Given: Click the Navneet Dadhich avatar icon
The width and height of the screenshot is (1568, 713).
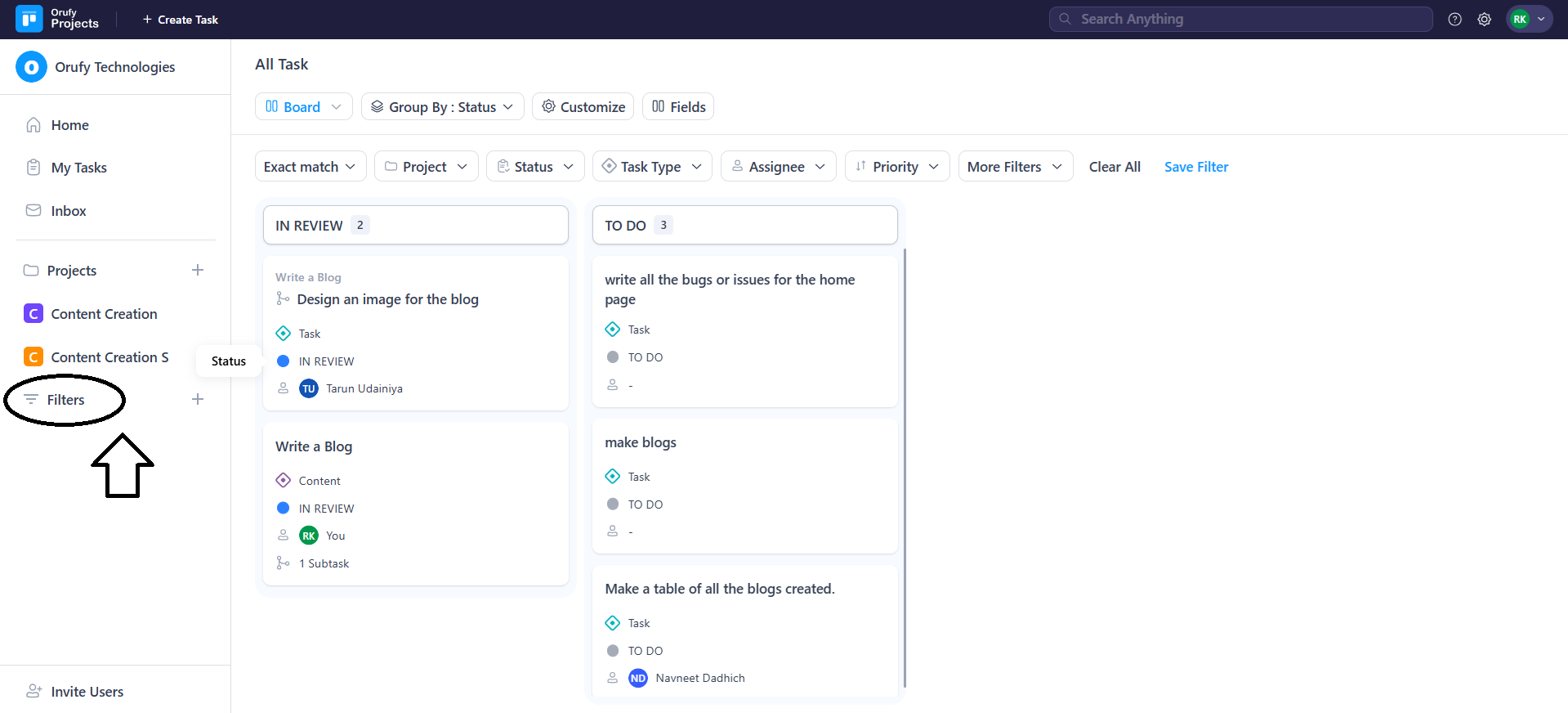Looking at the screenshot, I should point(637,679).
